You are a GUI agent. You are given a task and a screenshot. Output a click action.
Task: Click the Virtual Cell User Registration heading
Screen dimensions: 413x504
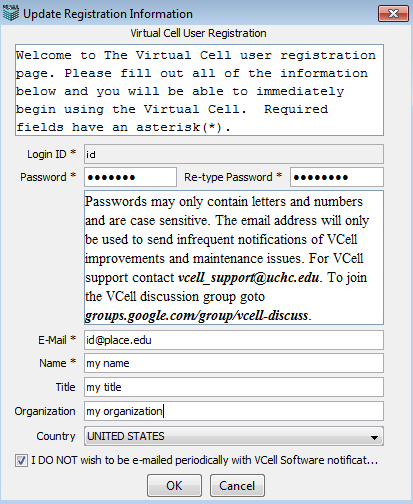[198, 33]
